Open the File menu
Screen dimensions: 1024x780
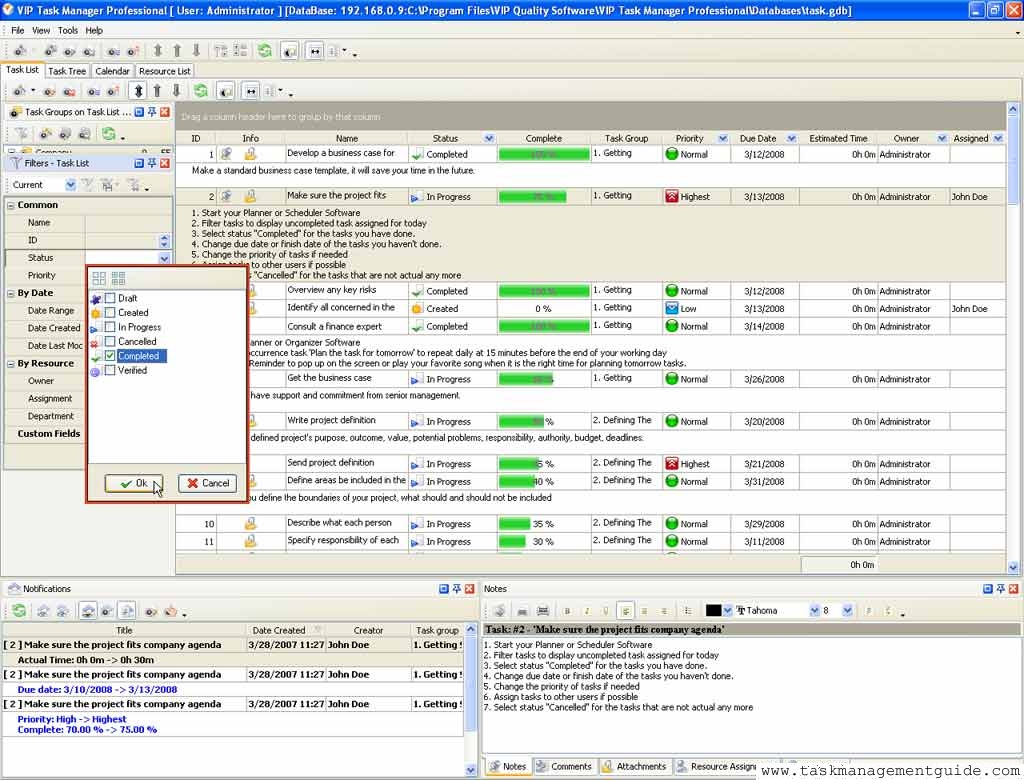tap(18, 31)
